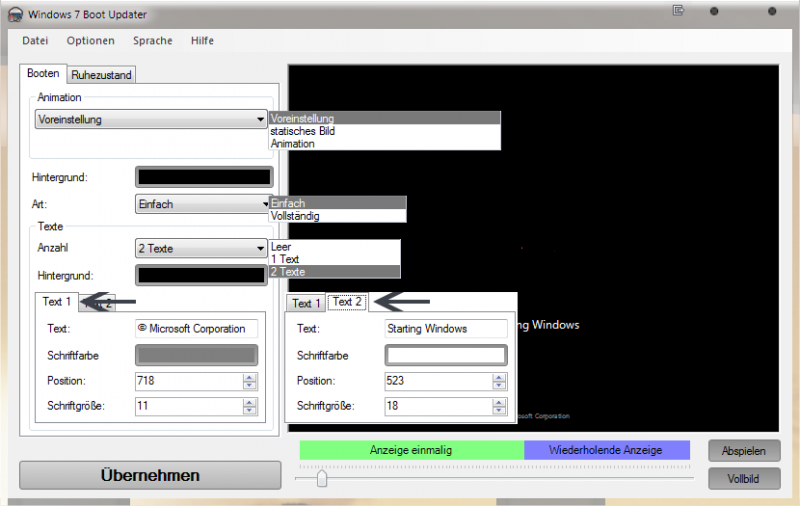Click the Vollbild button
800x506 pixels.
[744, 479]
